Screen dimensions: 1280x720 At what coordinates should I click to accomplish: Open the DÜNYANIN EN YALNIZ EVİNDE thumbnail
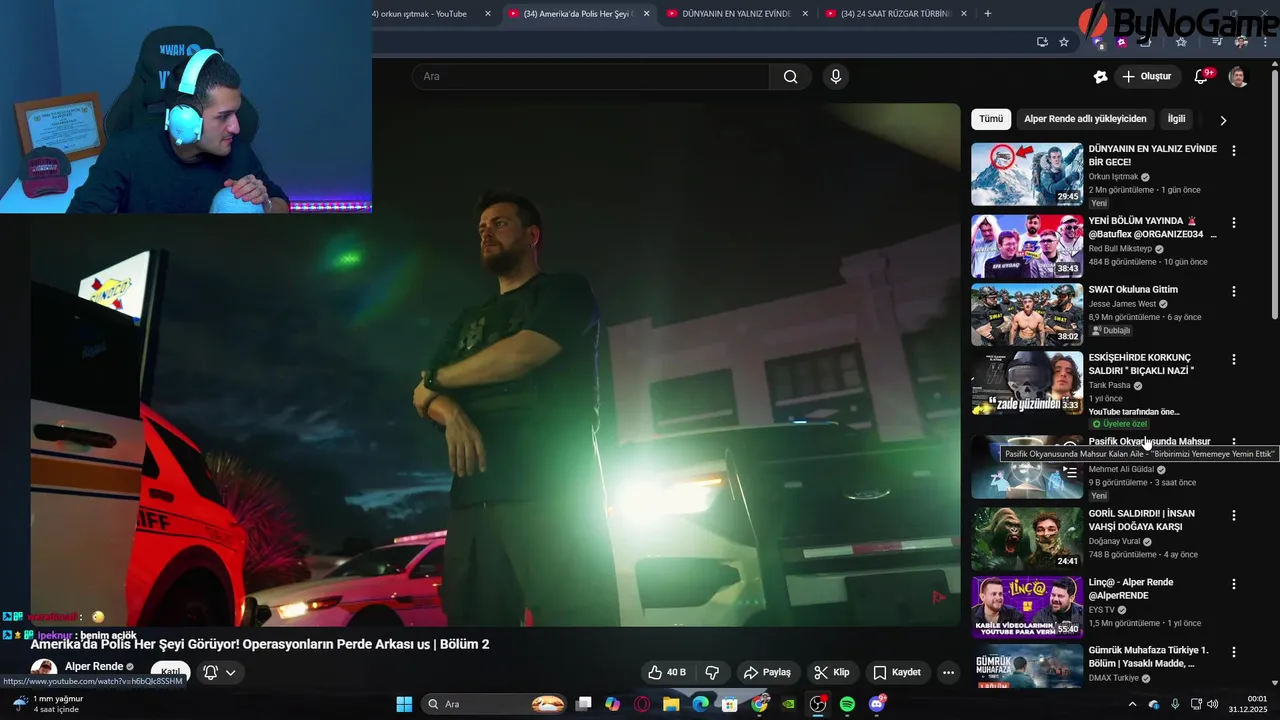click(1027, 174)
